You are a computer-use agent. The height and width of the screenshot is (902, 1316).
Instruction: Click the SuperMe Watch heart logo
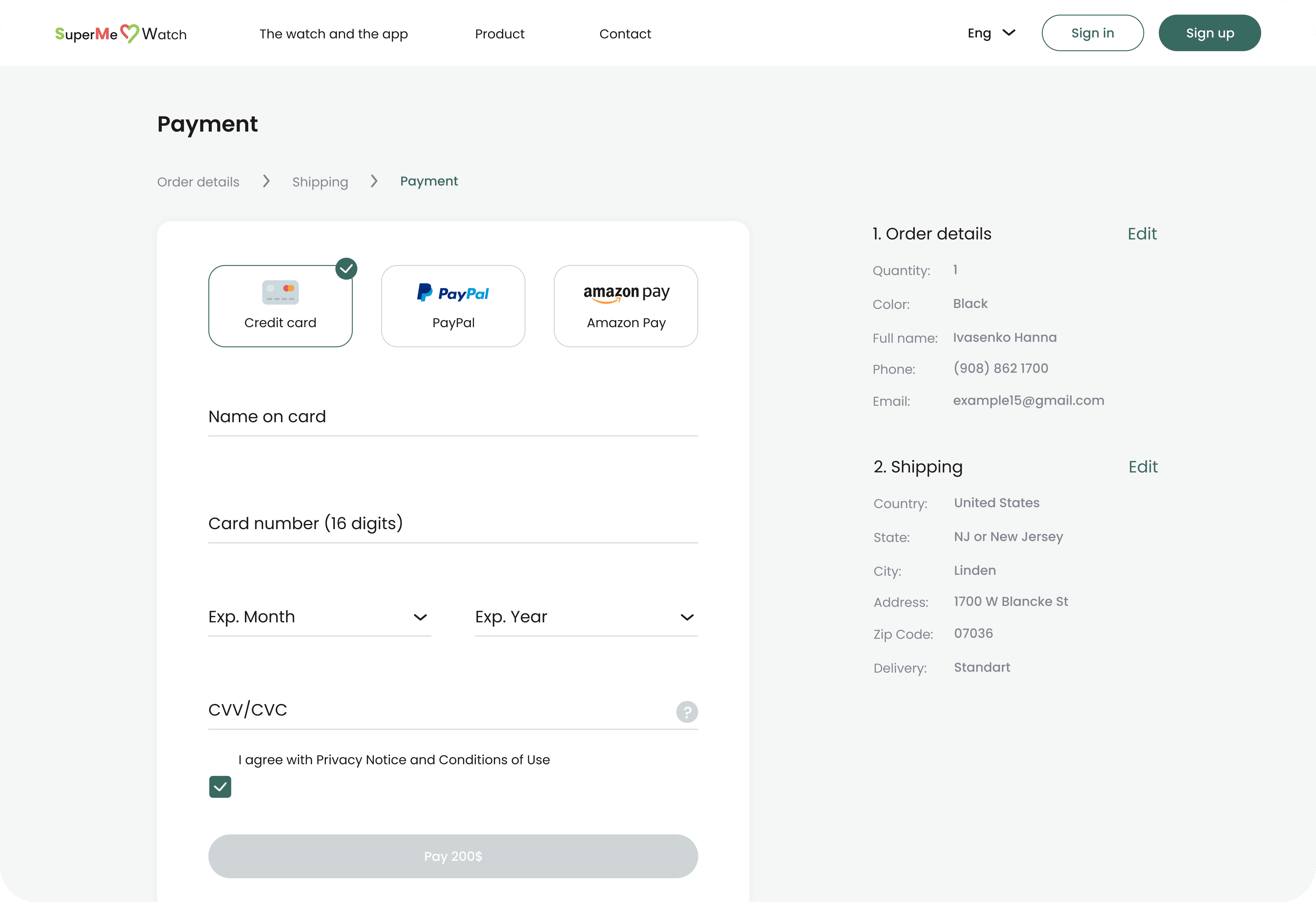tap(129, 34)
